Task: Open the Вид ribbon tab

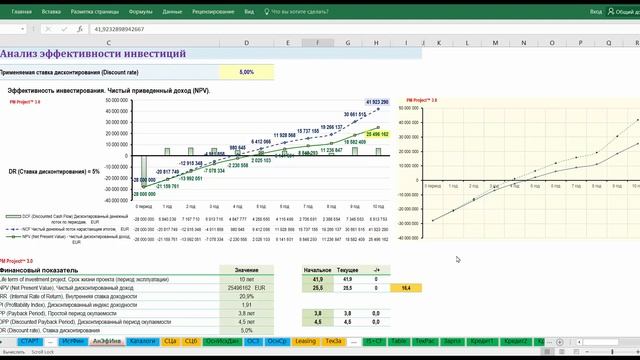Action: pyautogui.click(x=249, y=12)
